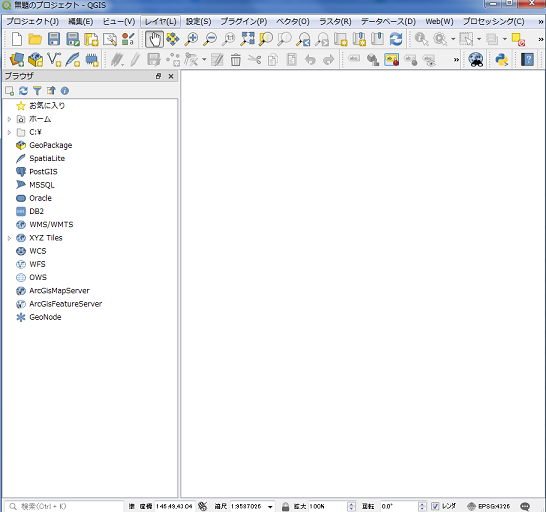Open the Select Features tool dropdown arrow
Screen dimensions: 546x512
tap(479, 39)
